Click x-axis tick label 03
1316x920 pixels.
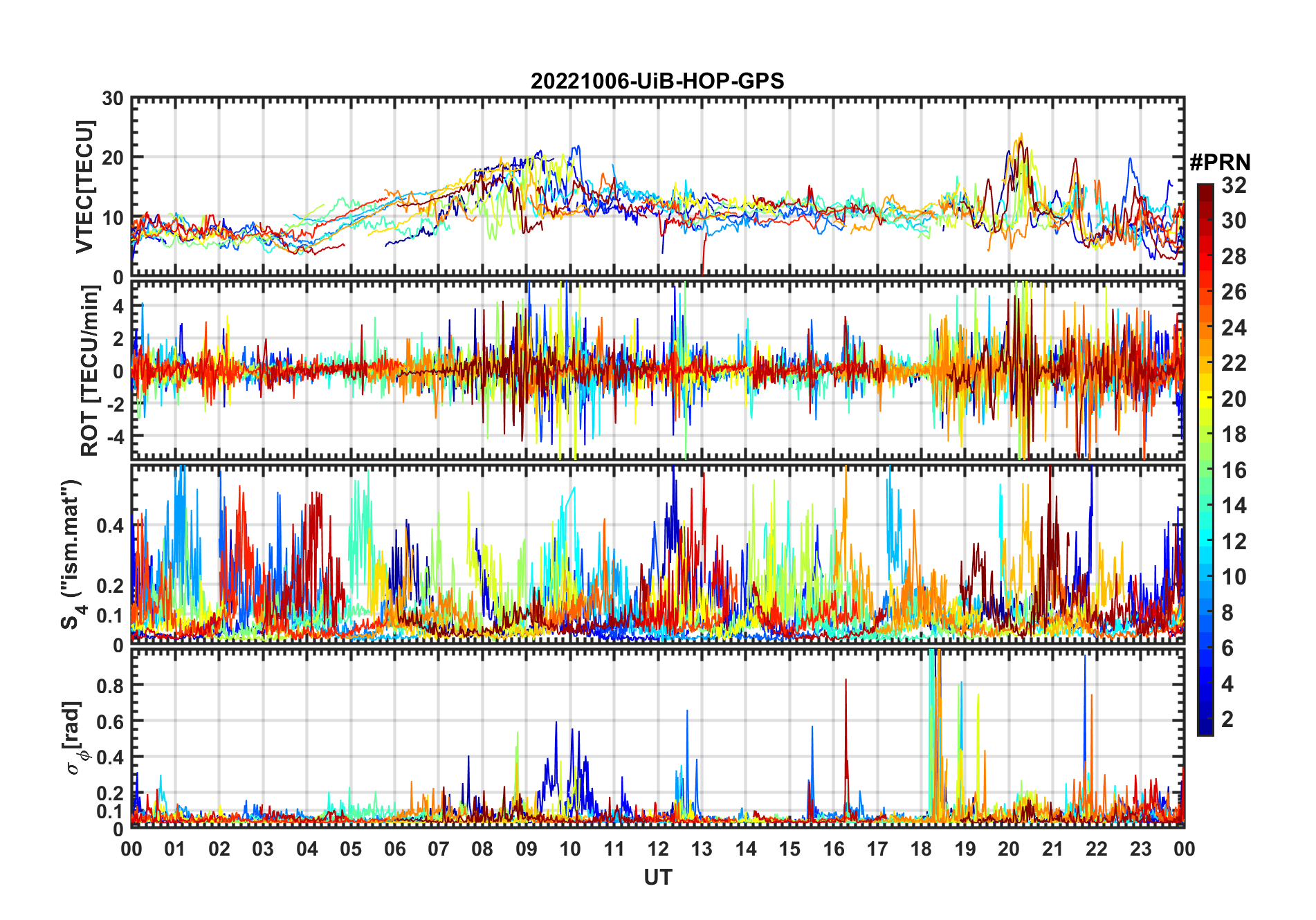click(264, 849)
